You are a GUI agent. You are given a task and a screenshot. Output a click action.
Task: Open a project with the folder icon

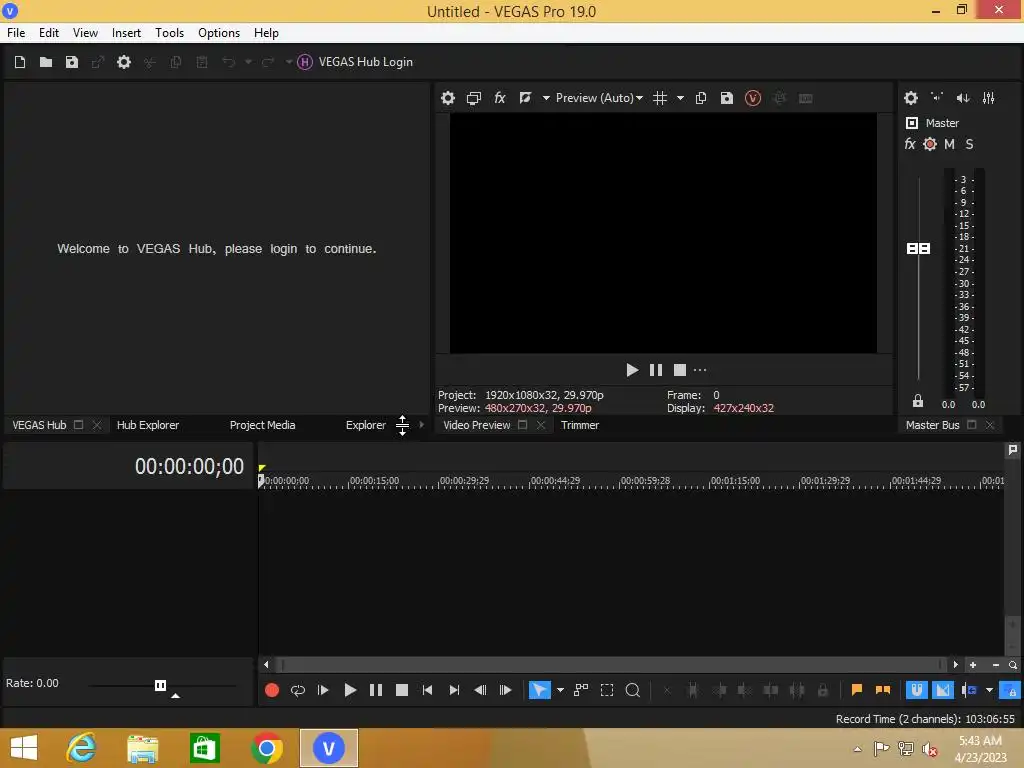(x=46, y=62)
